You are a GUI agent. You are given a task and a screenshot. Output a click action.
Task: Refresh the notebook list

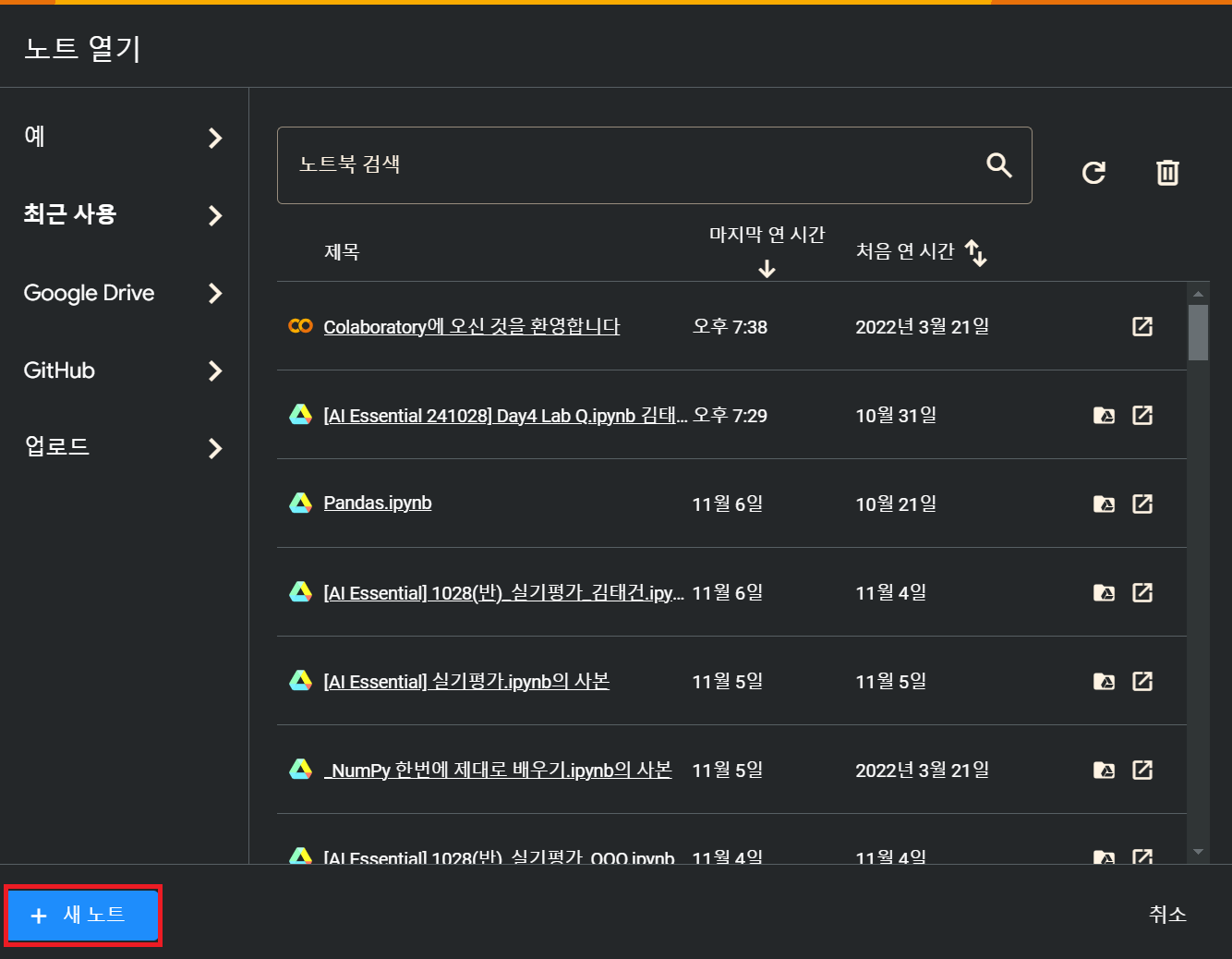click(1094, 173)
